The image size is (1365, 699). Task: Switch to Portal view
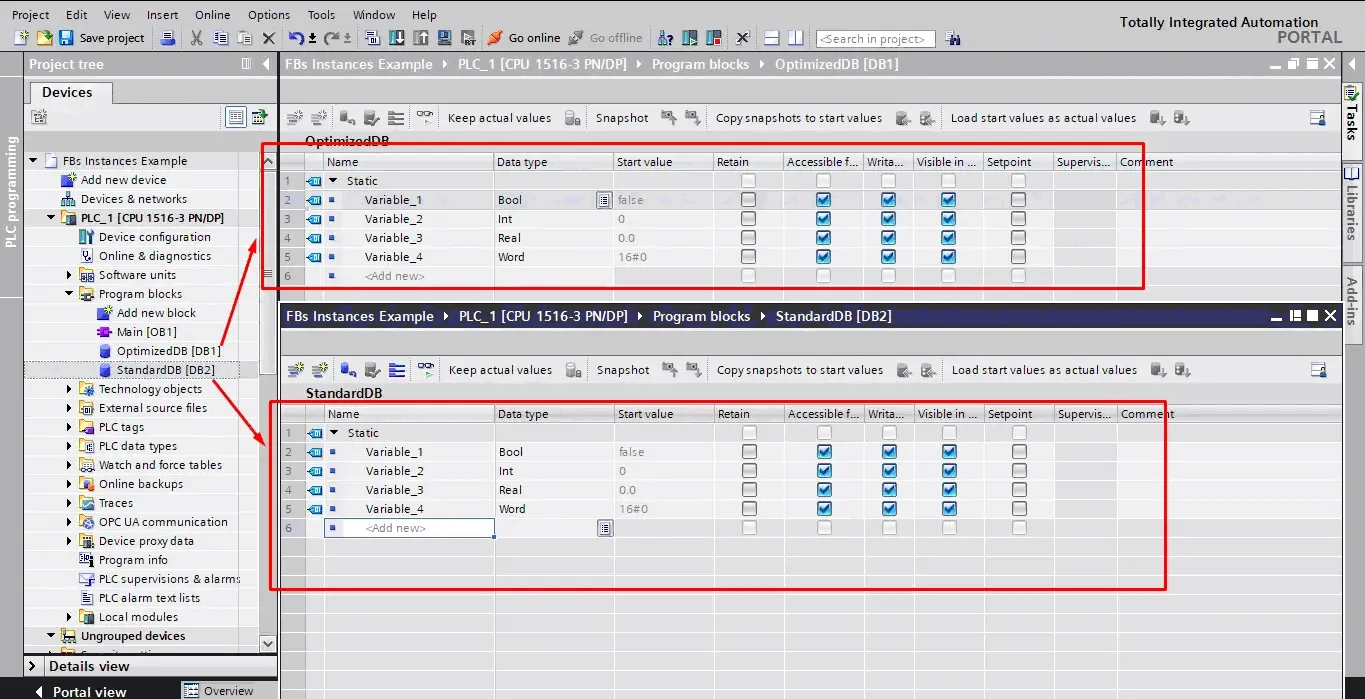pyautogui.click(x=80, y=691)
